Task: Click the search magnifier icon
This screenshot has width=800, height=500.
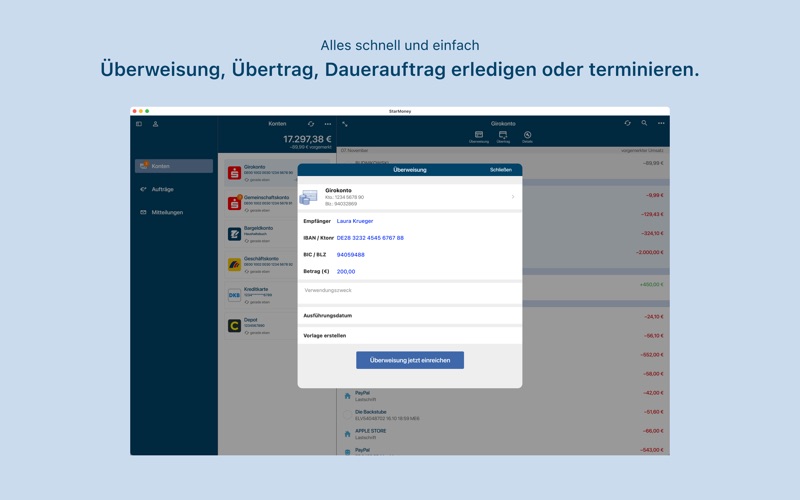Action: tap(644, 124)
